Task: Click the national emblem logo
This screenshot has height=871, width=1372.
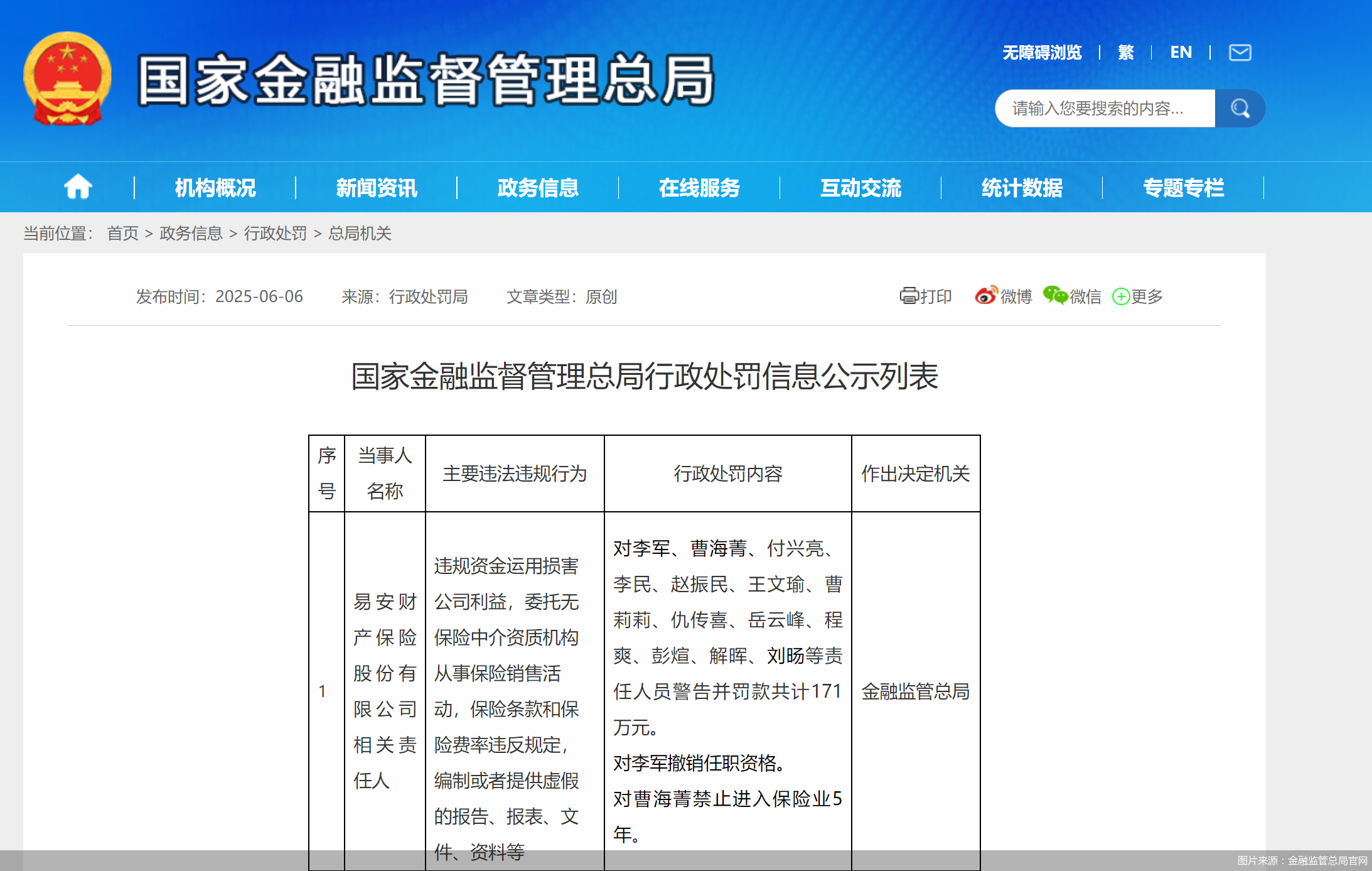Action: point(67,78)
